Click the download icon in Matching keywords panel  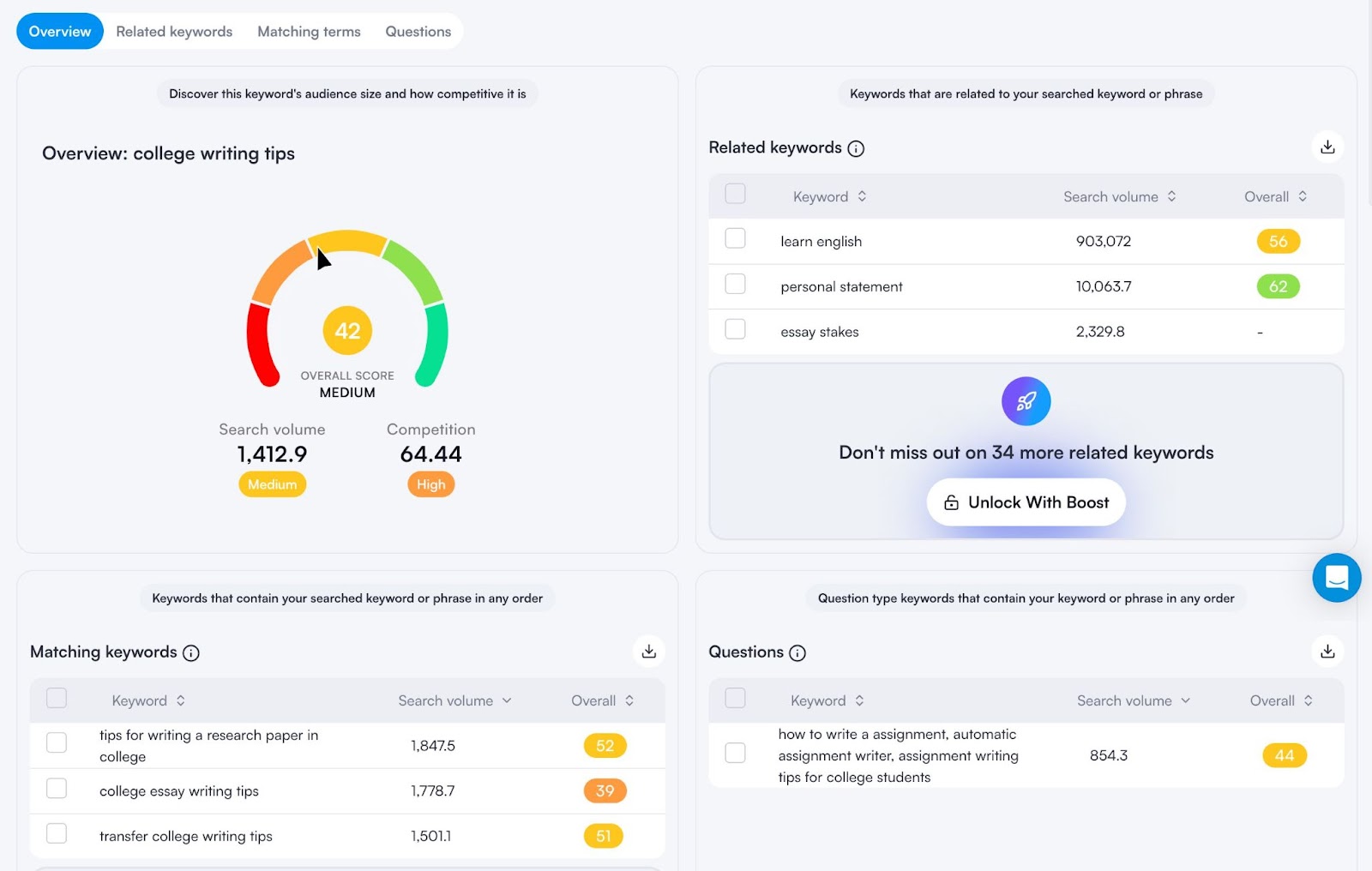pyautogui.click(x=649, y=652)
